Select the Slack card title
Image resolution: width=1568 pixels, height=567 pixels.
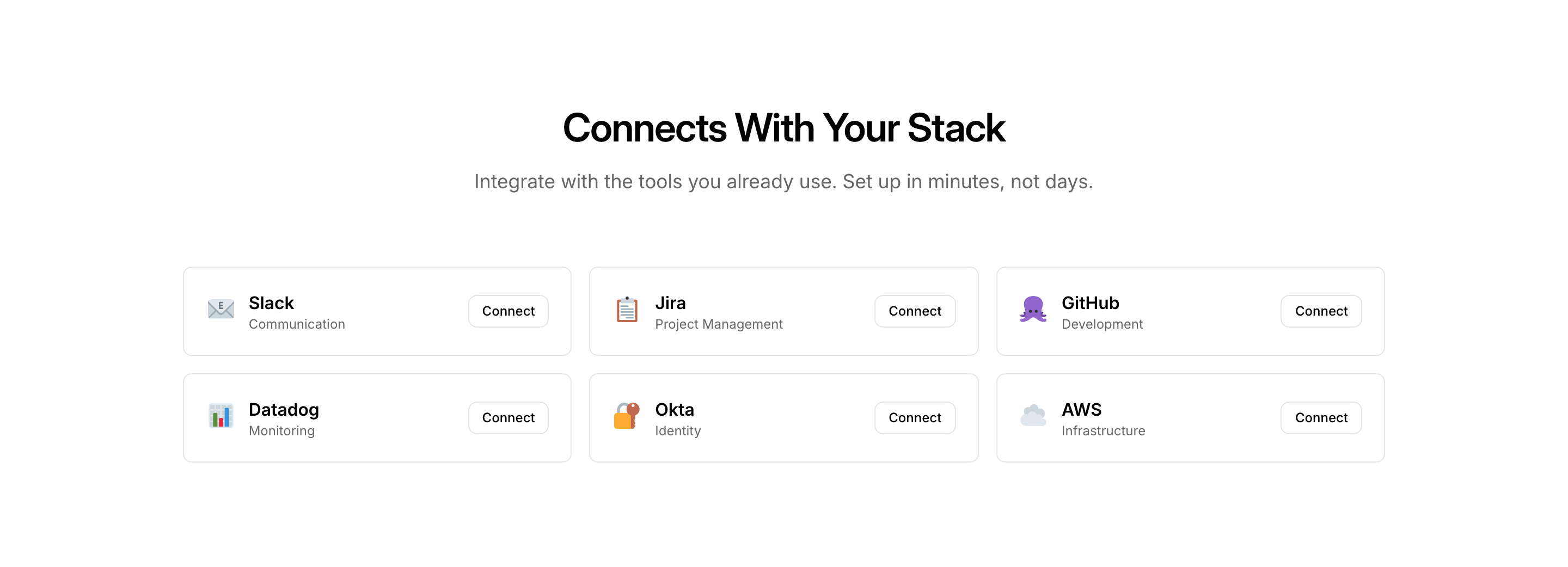(x=271, y=303)
